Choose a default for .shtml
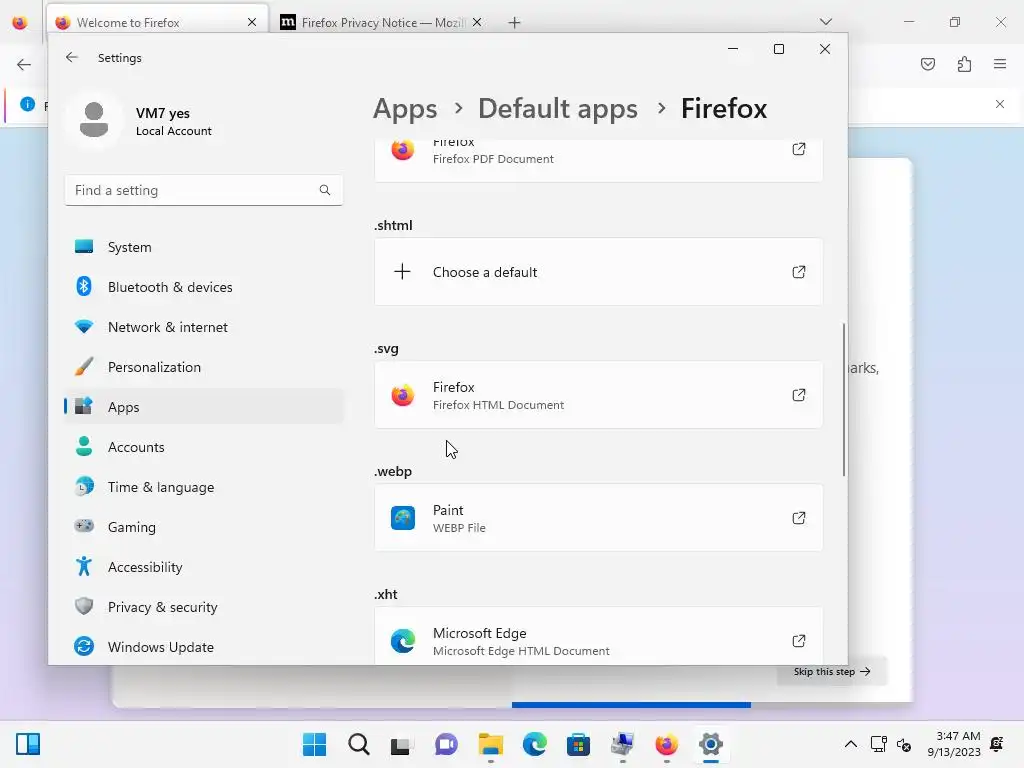 point(598,272)
